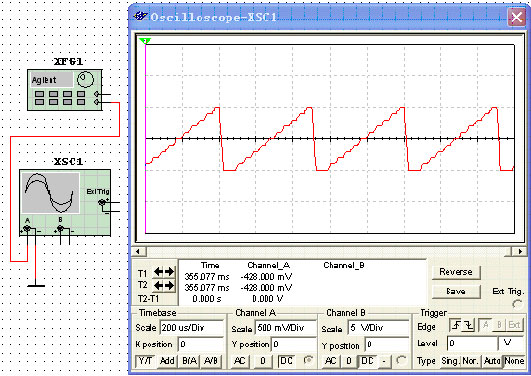Edit Channel A Scale field
This screenshot has width=531, height=376.
tap(285, 328)
